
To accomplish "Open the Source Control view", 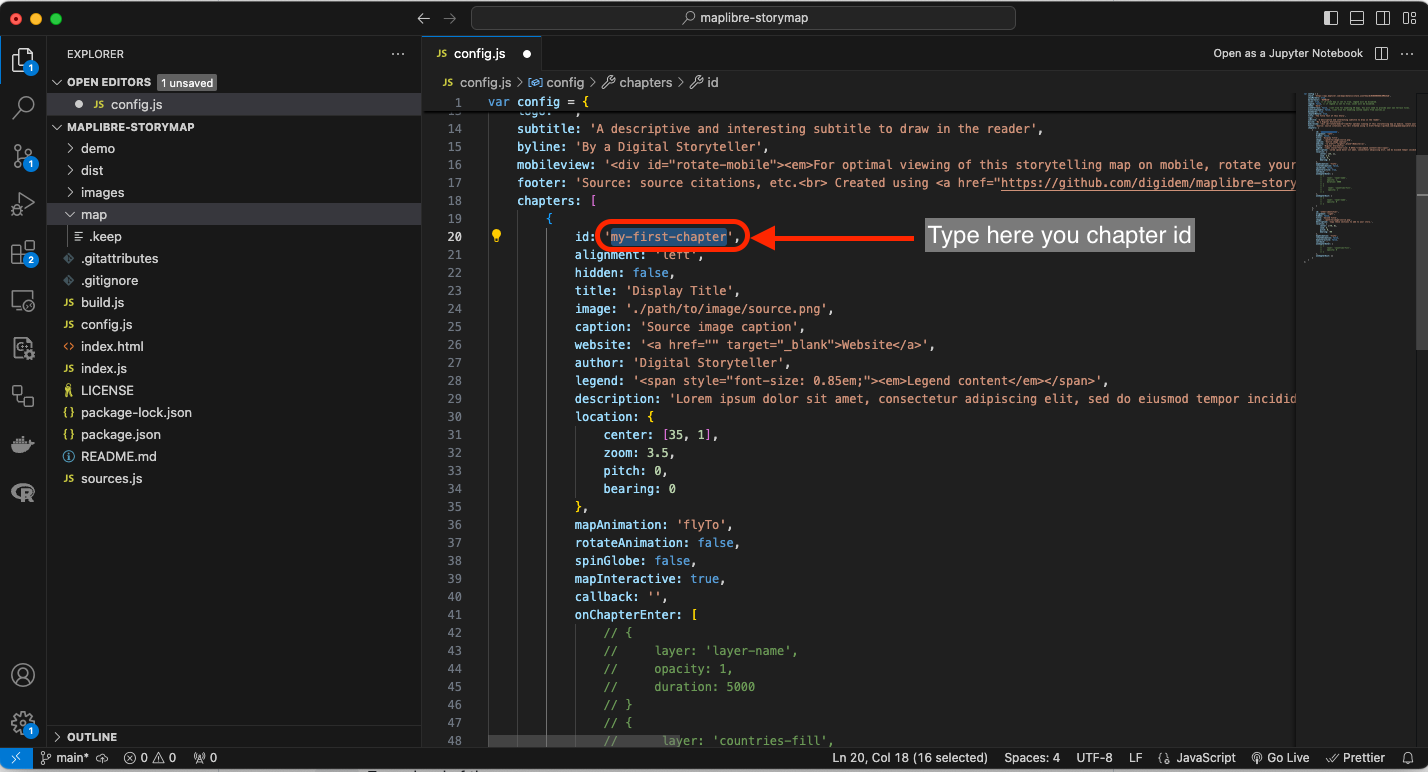I will [x=23, y=156].
